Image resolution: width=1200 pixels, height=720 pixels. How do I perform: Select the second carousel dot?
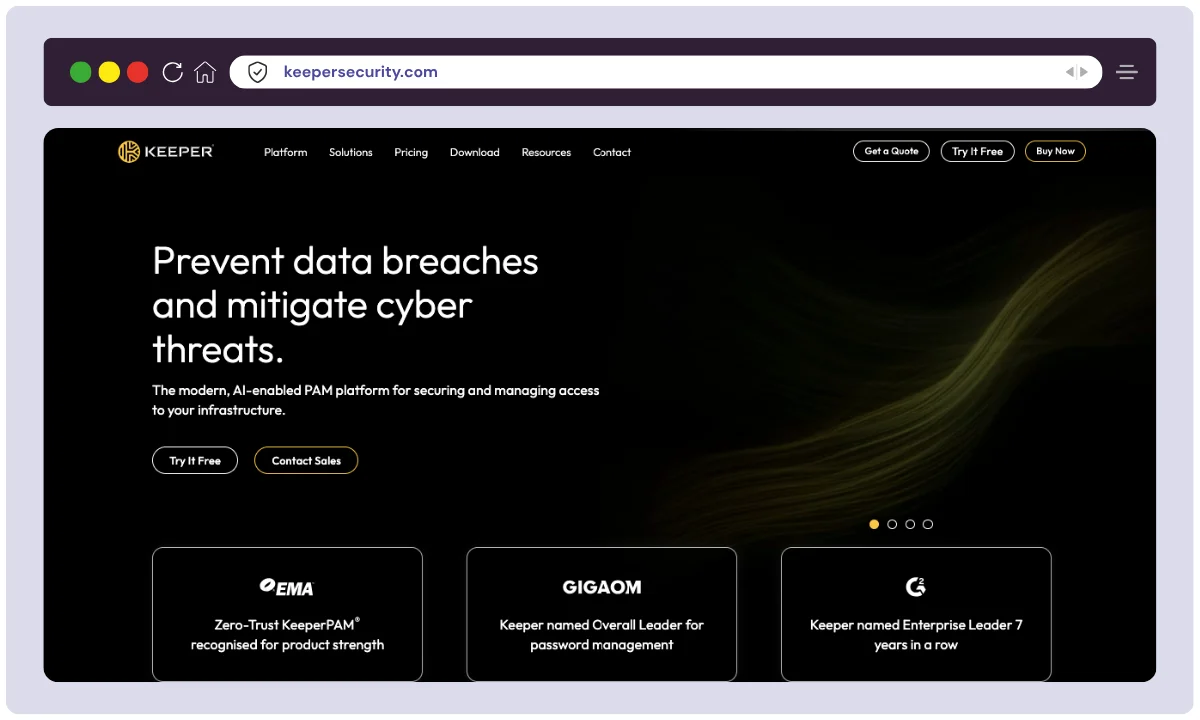pos(892,524)
